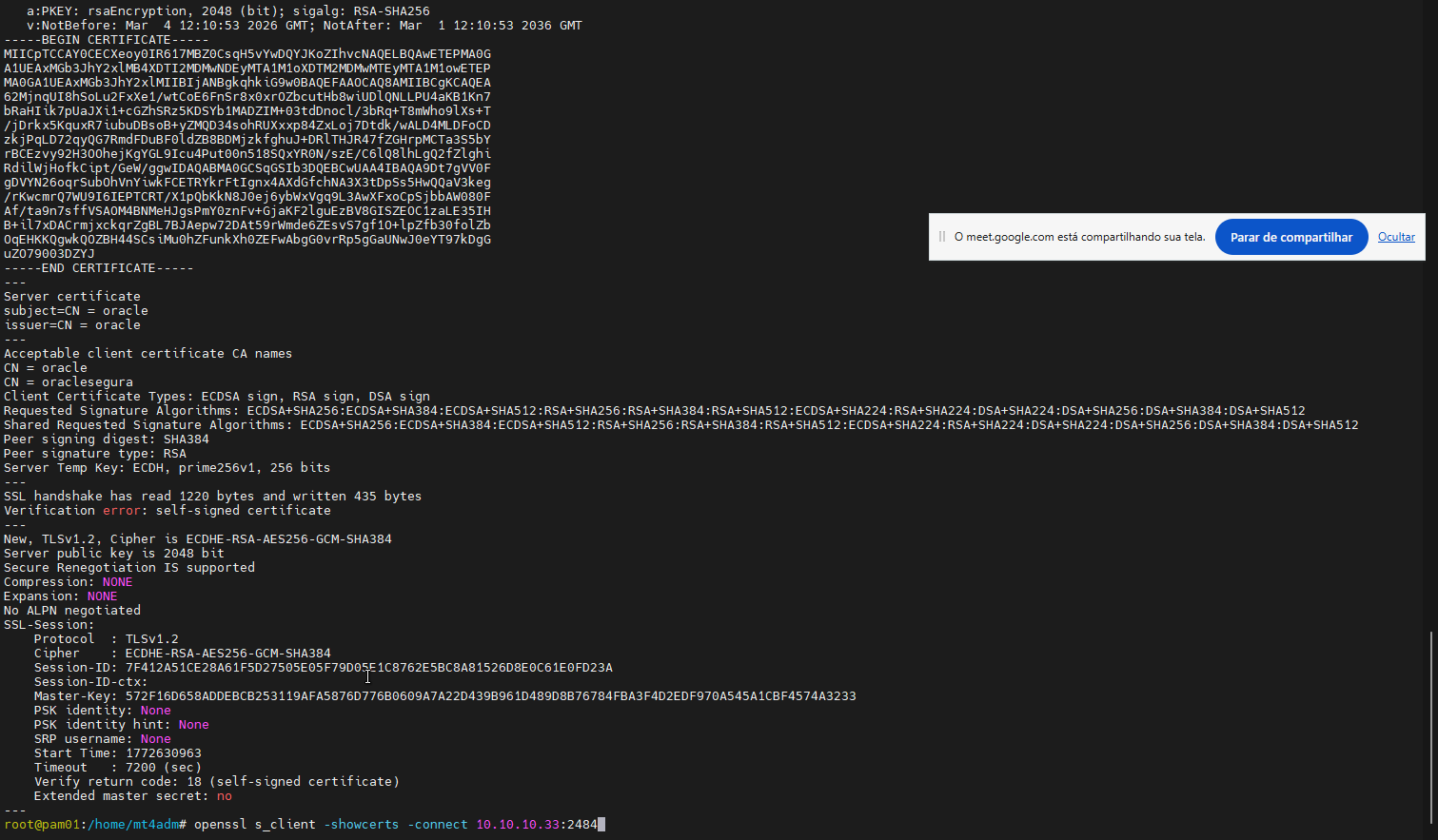This screenshot has height=840, width=1438.
Task: Click the "root@pam01" shell prompt text
Action: click(x=42, y=825)
